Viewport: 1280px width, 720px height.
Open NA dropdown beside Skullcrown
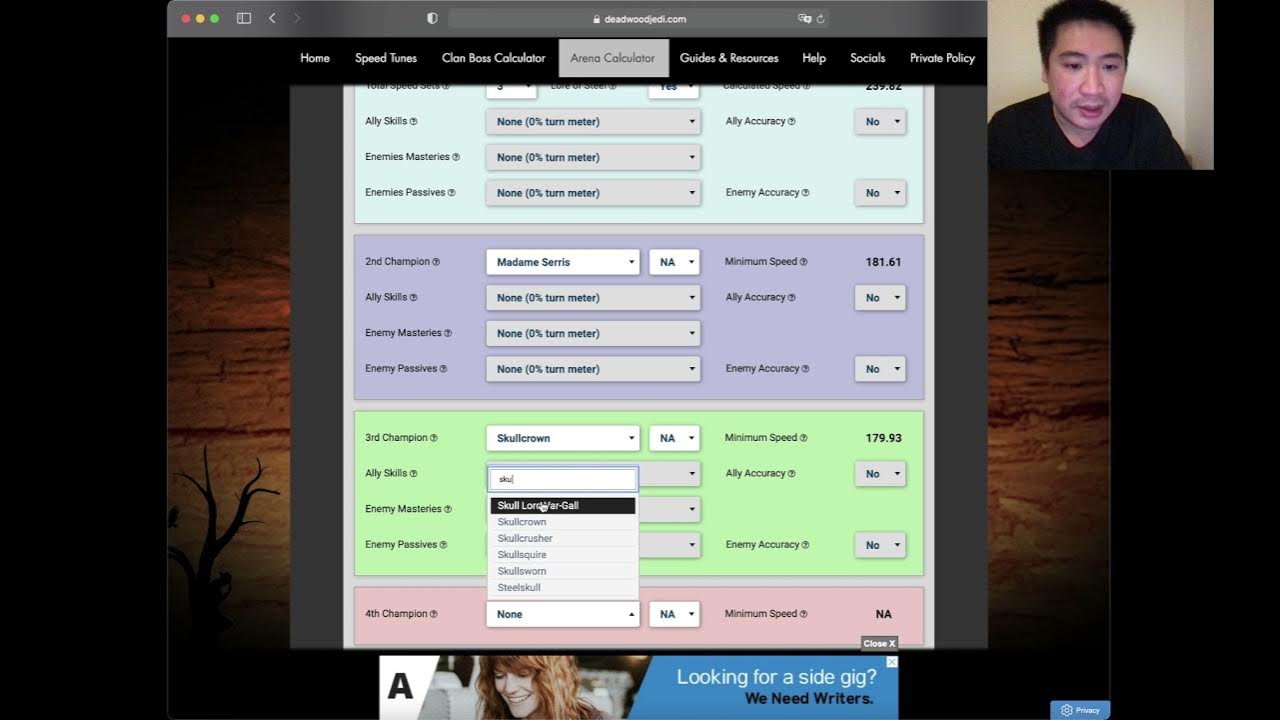click(x=674, y=438)
